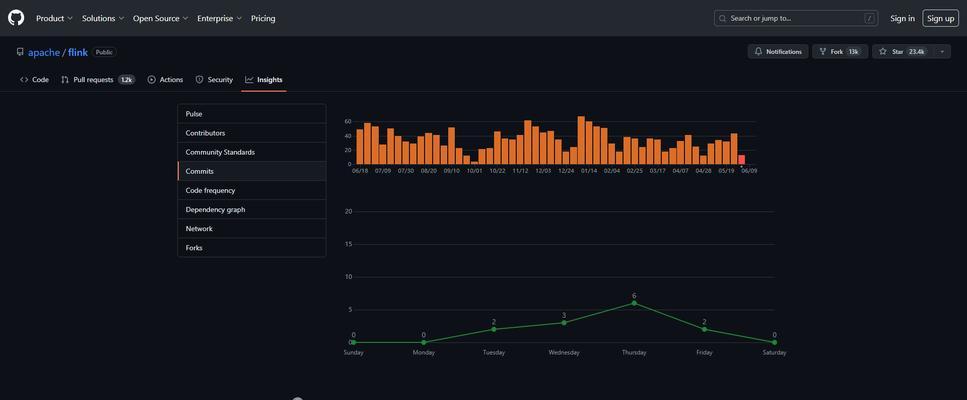Open Code frequency in sidebar
This screenshot has width=967, height=400.
pos(252,190)
